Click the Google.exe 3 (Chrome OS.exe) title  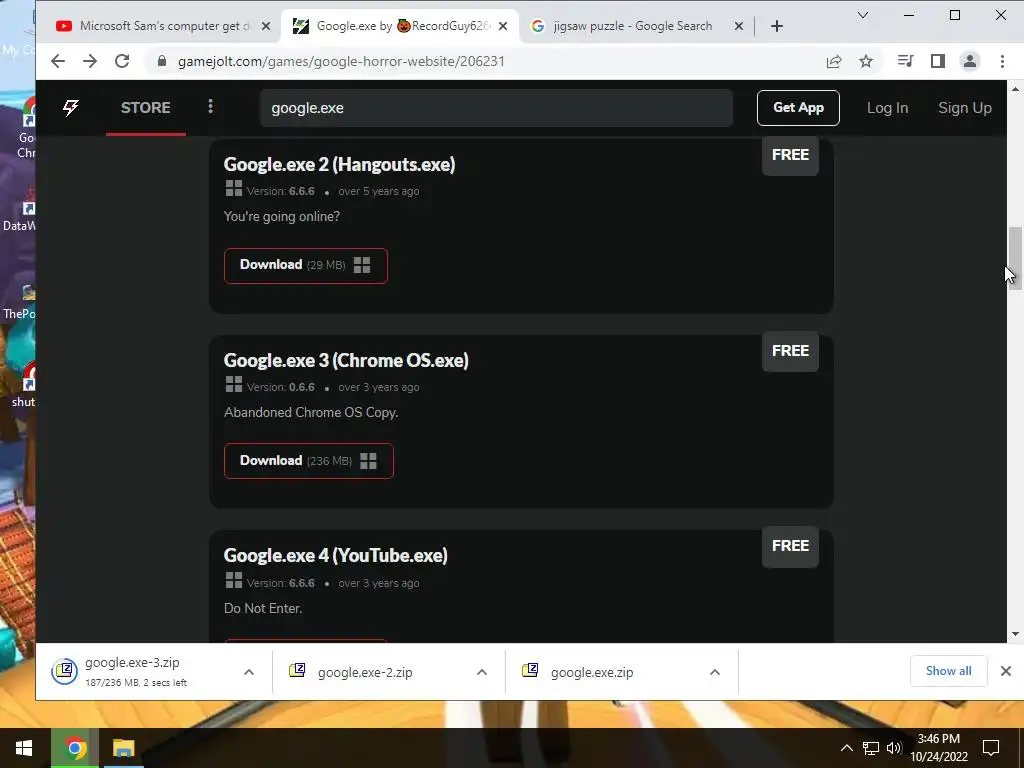click(346, 360)
